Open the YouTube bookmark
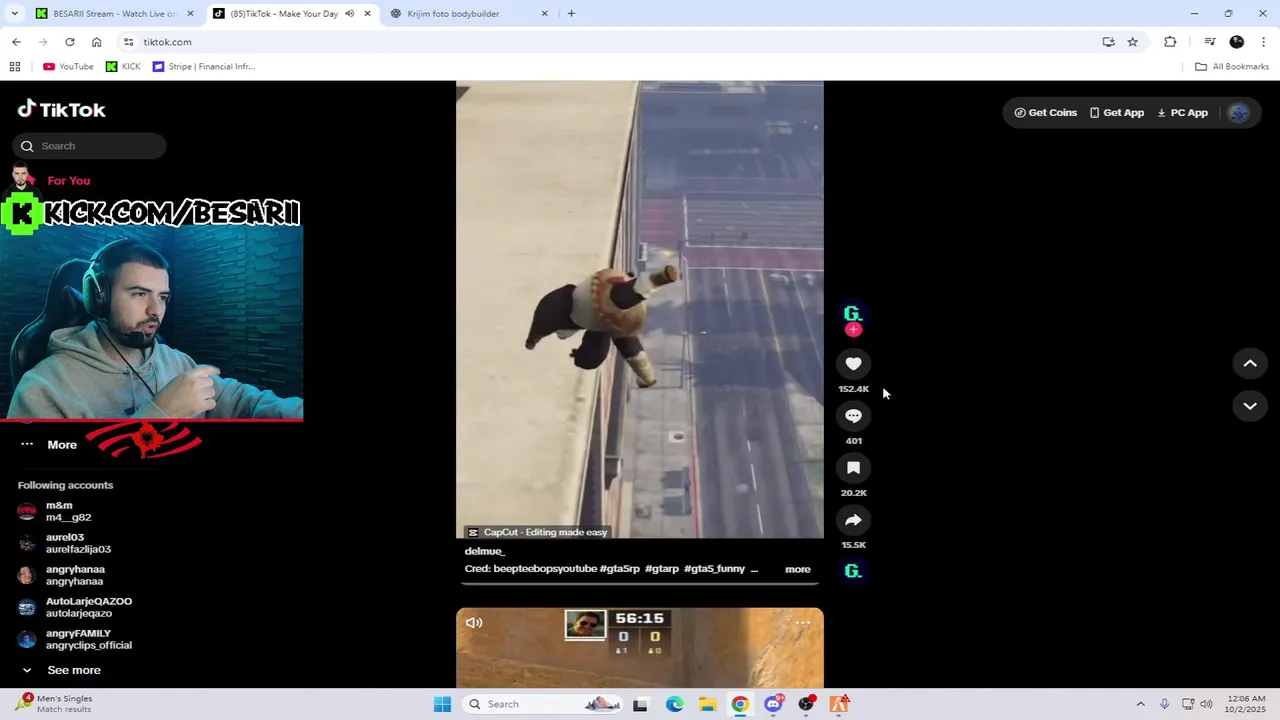1280x720 pixels. 68,67
